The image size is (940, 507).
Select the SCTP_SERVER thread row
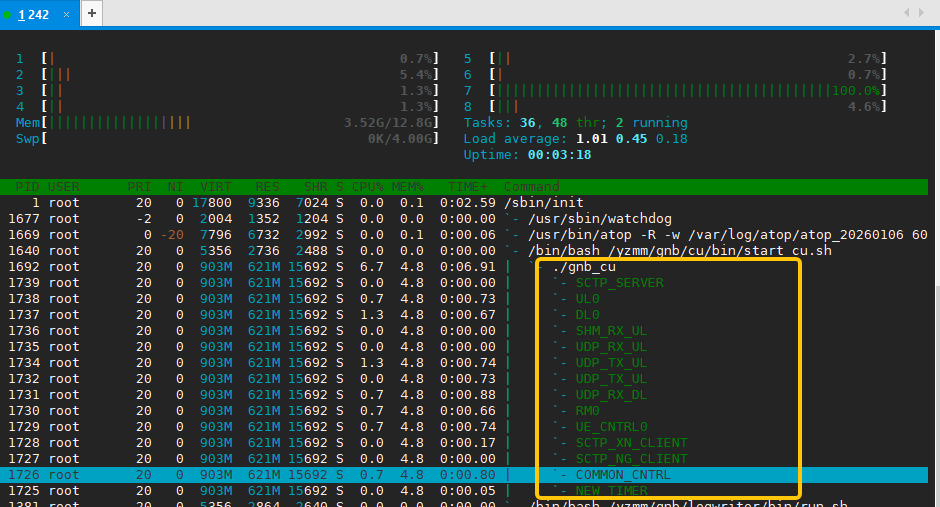click(x=619, y=283)
